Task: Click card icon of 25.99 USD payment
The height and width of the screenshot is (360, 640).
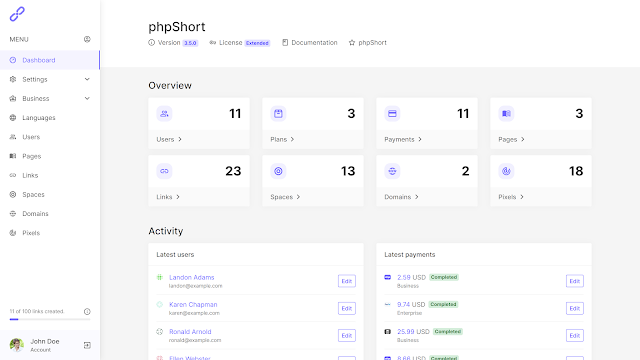Action: (388, 331)
